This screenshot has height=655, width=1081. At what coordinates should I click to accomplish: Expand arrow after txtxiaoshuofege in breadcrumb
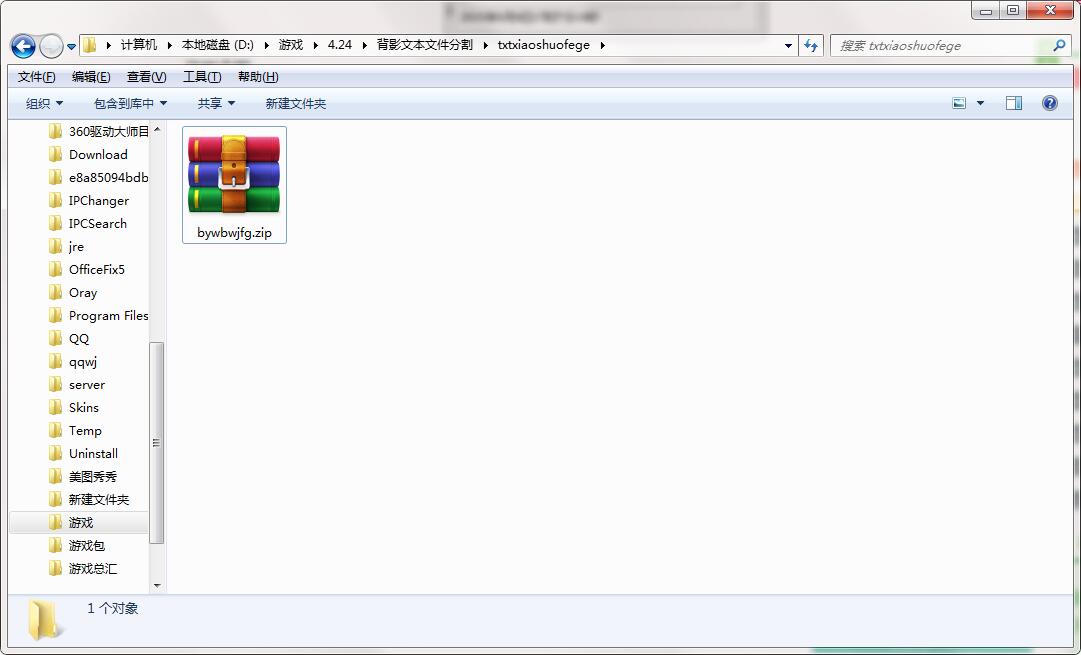(x=603, y=46)
